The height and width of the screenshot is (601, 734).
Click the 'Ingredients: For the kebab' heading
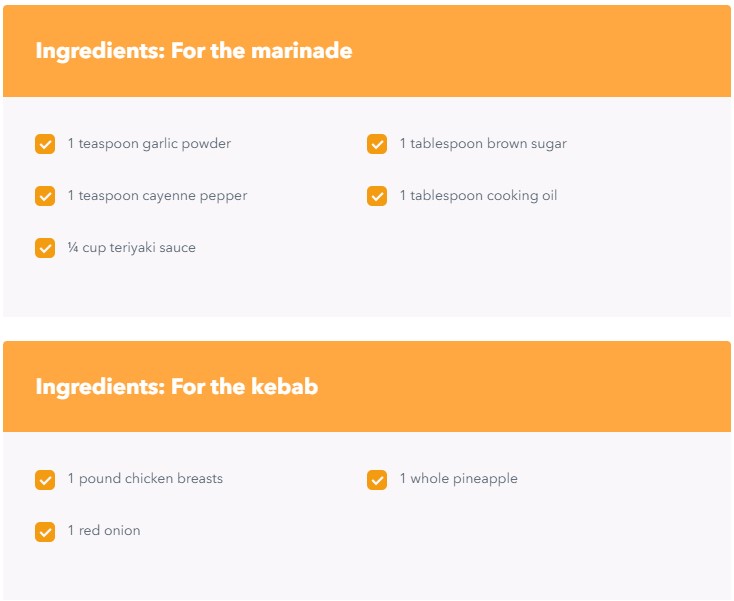177,387
